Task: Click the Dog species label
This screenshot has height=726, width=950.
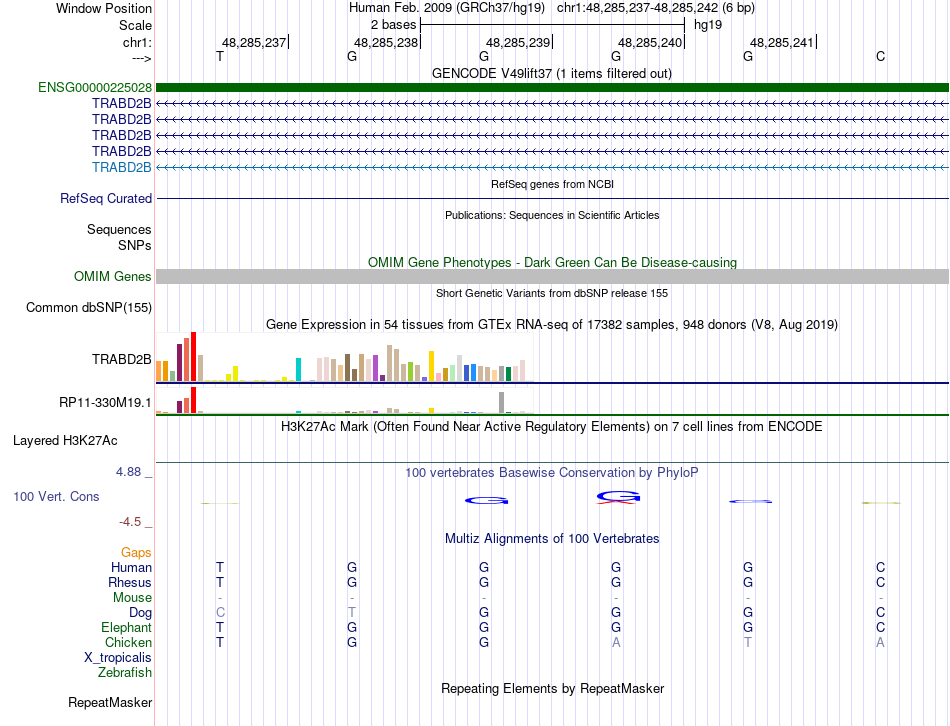Action: point(140,613)
